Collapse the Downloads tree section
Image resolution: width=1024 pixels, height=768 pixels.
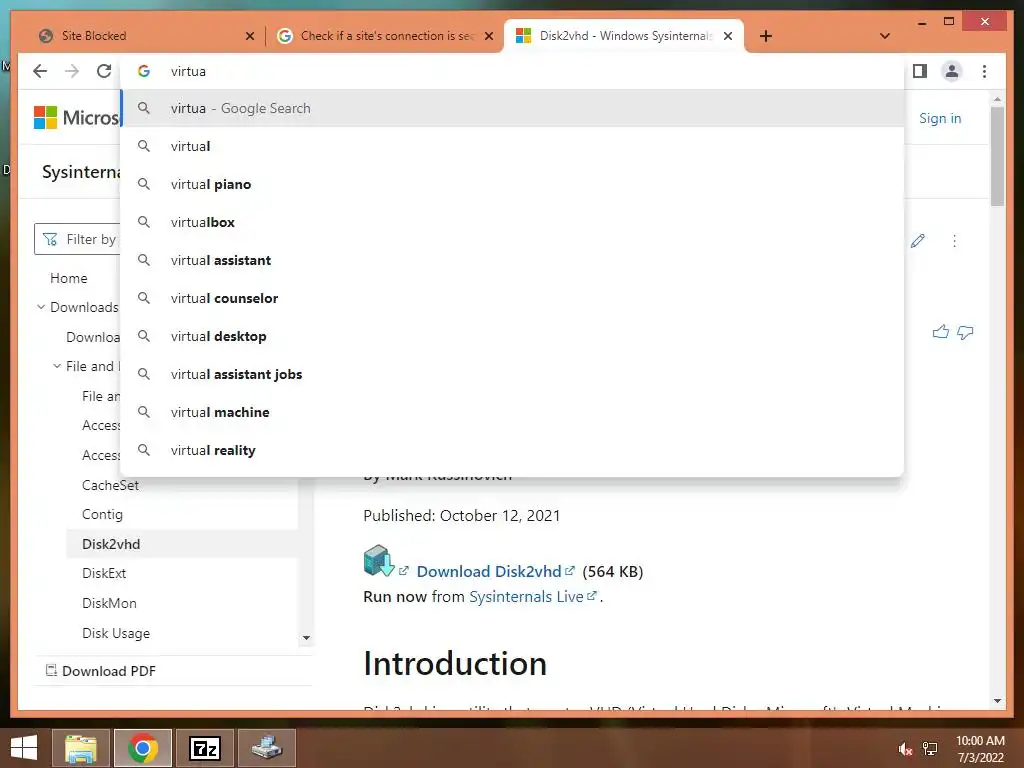click(41, 307)
